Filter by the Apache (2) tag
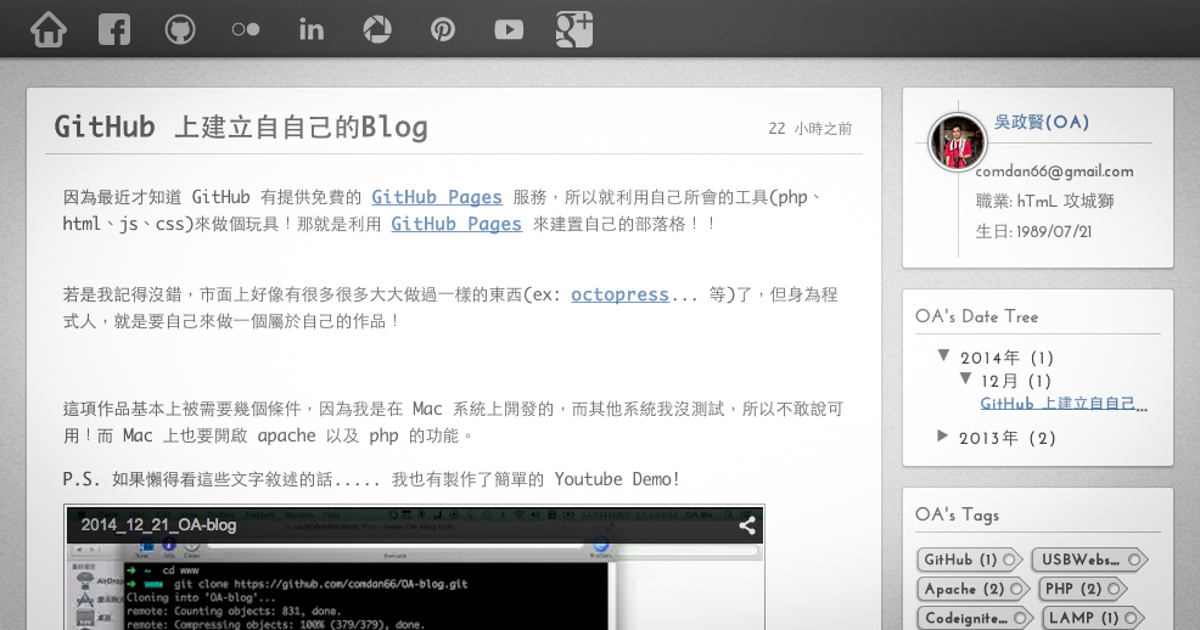The image size is (1200, 630). [x=973, y=589]
